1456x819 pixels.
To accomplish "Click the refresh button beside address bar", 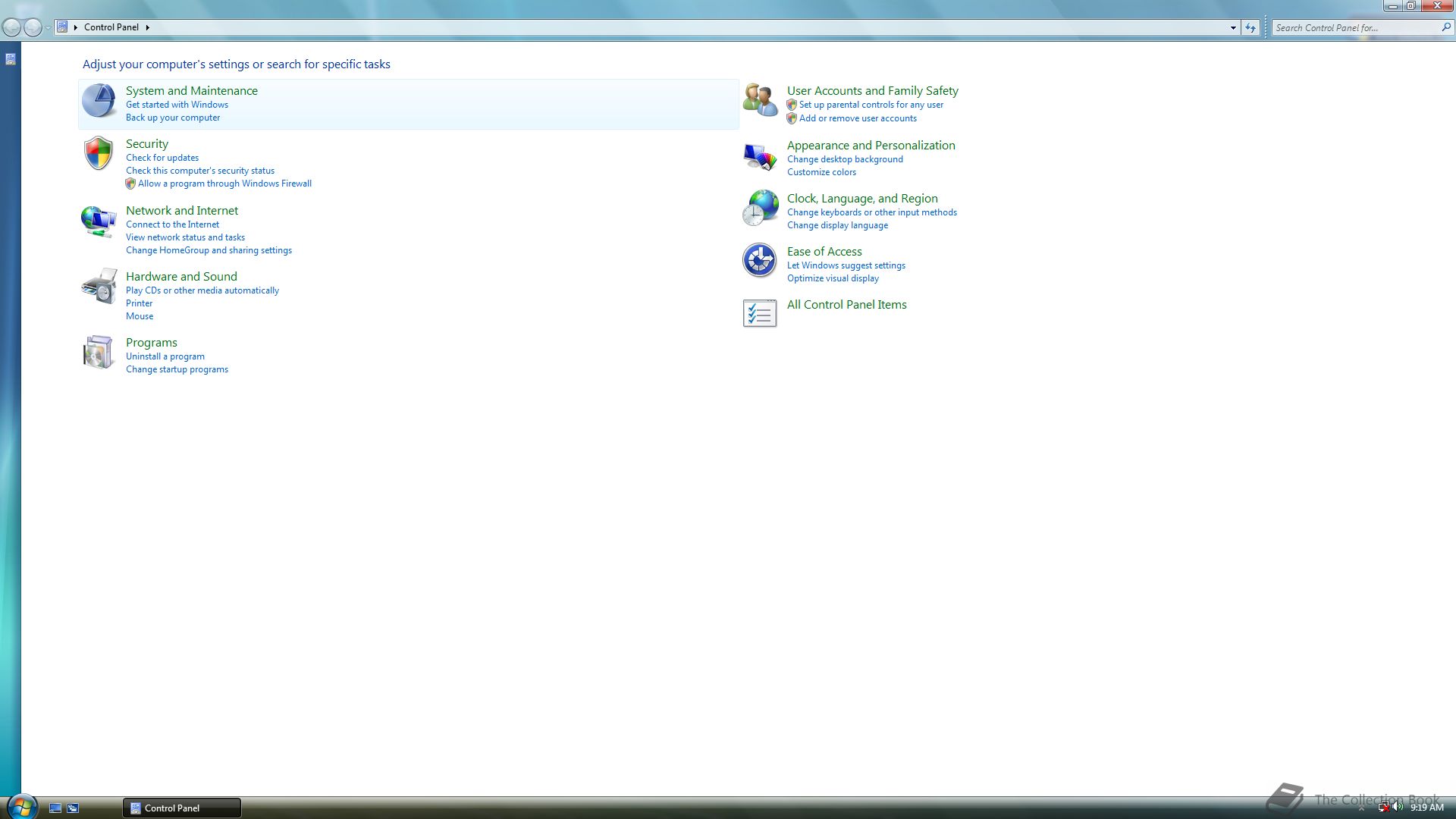I will [x=1250, y=27].
